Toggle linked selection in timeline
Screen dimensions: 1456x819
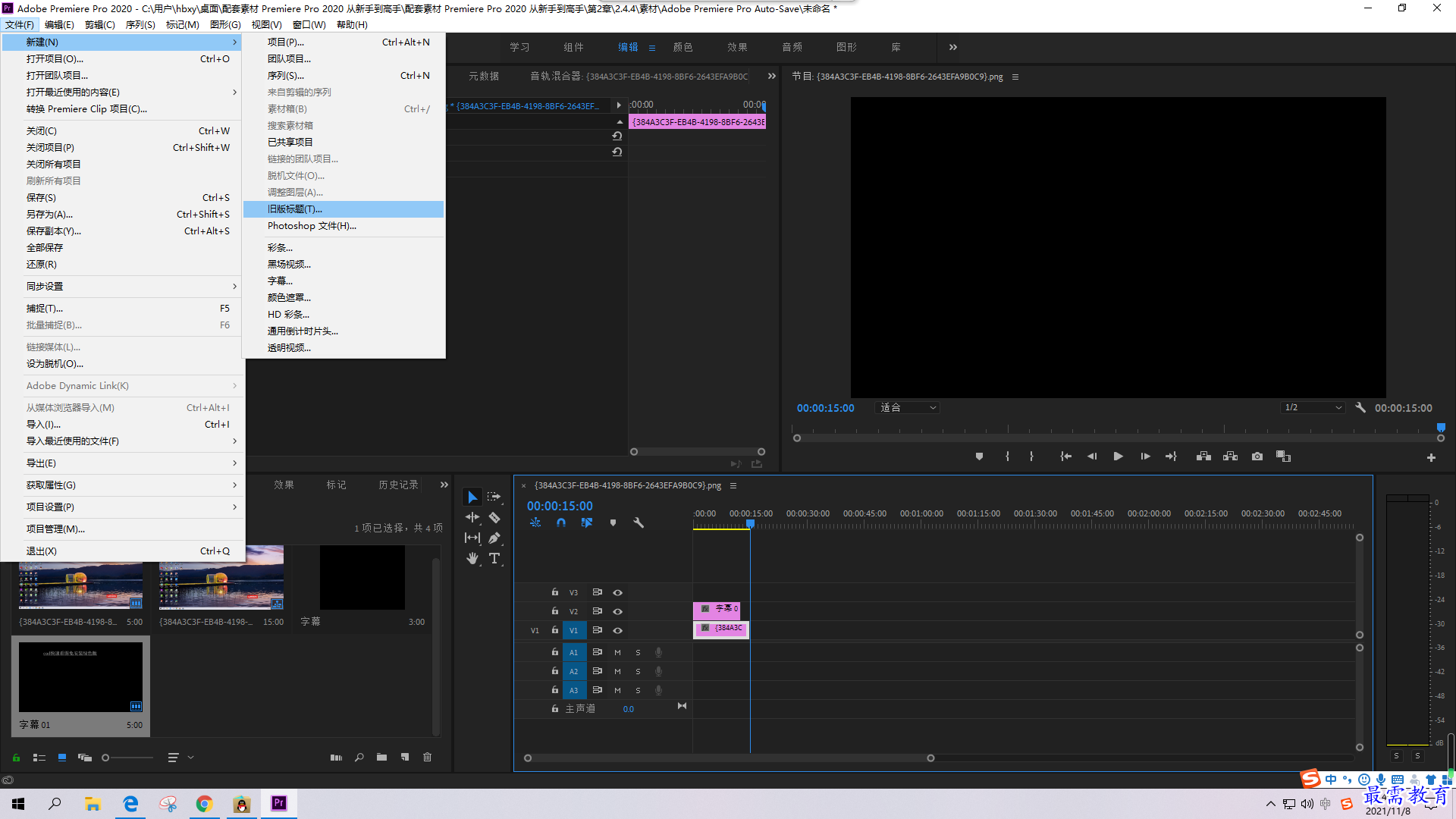coord(587,522)
